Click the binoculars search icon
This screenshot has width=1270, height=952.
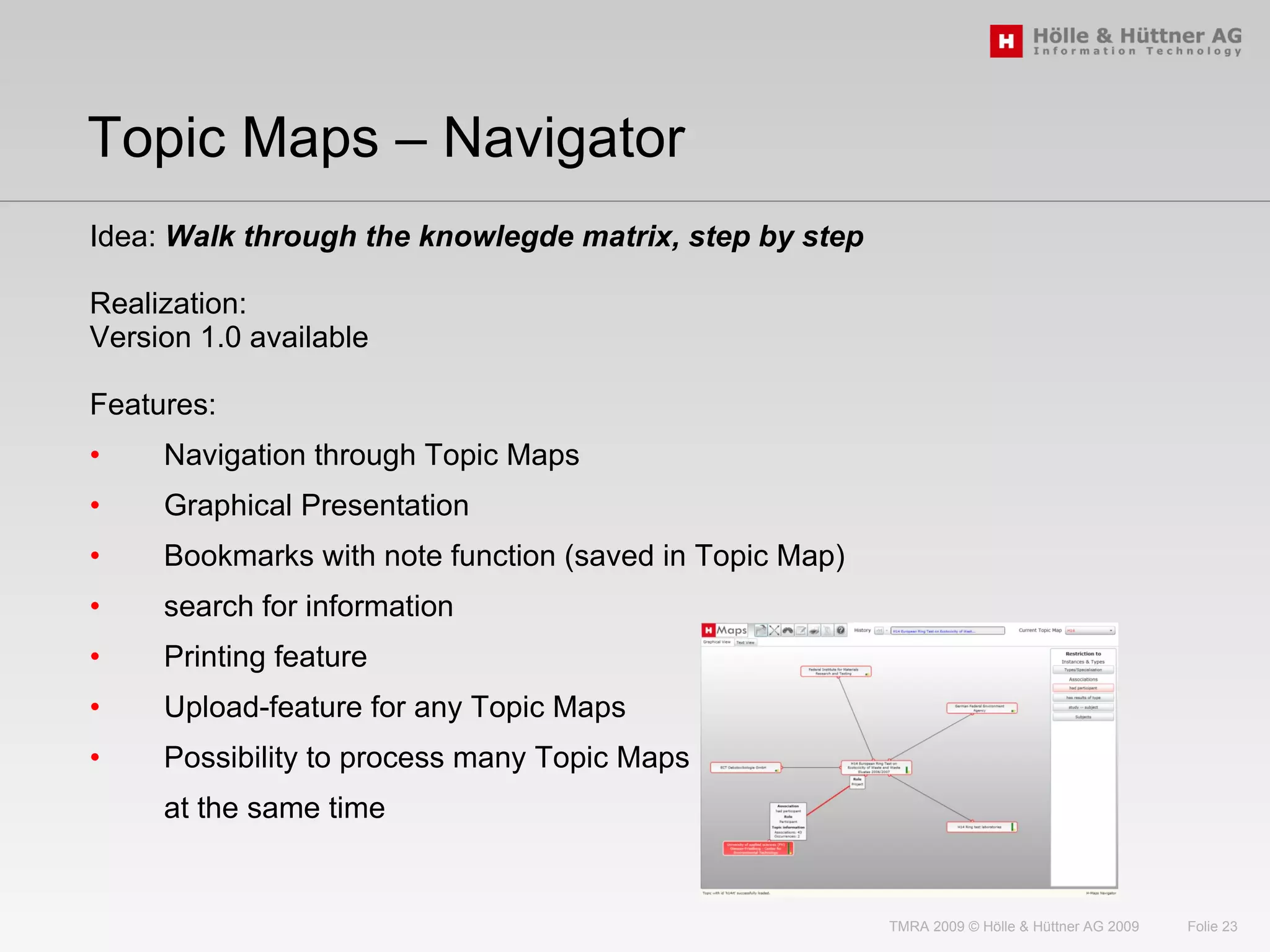point(788,630)
